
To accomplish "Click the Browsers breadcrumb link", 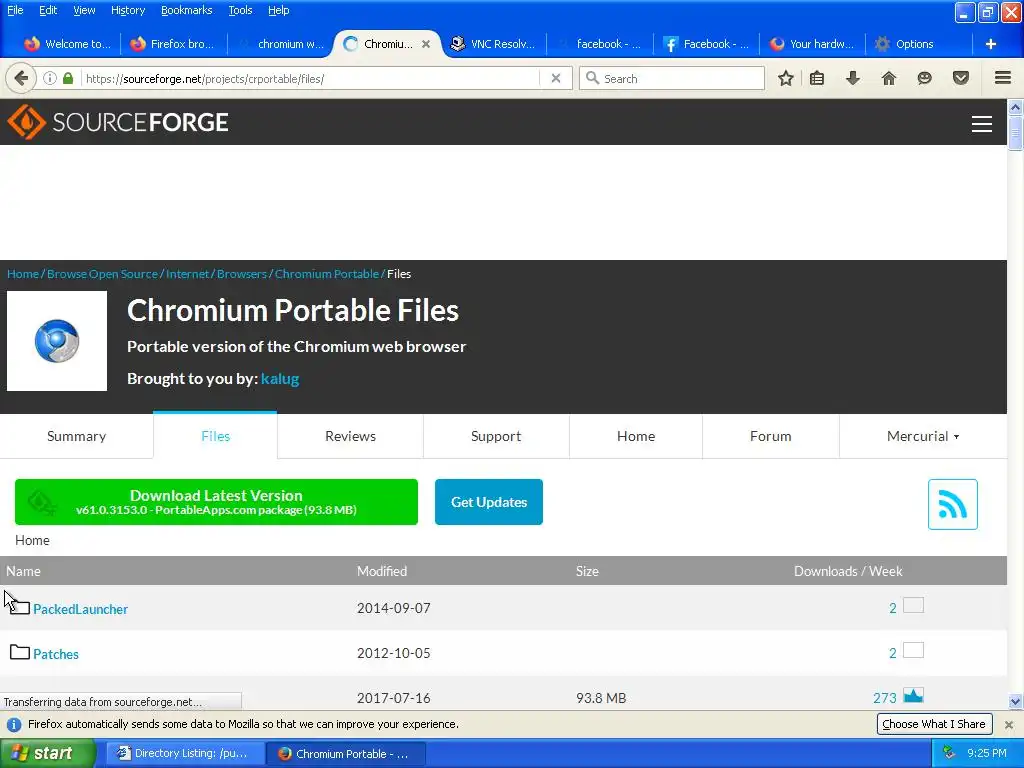I will click(242, 274).
